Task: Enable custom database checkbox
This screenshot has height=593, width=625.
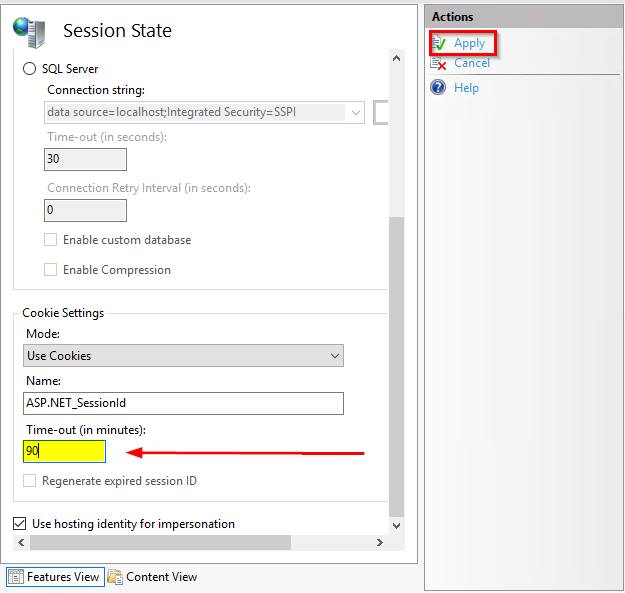Action: [x=50, y=240]
